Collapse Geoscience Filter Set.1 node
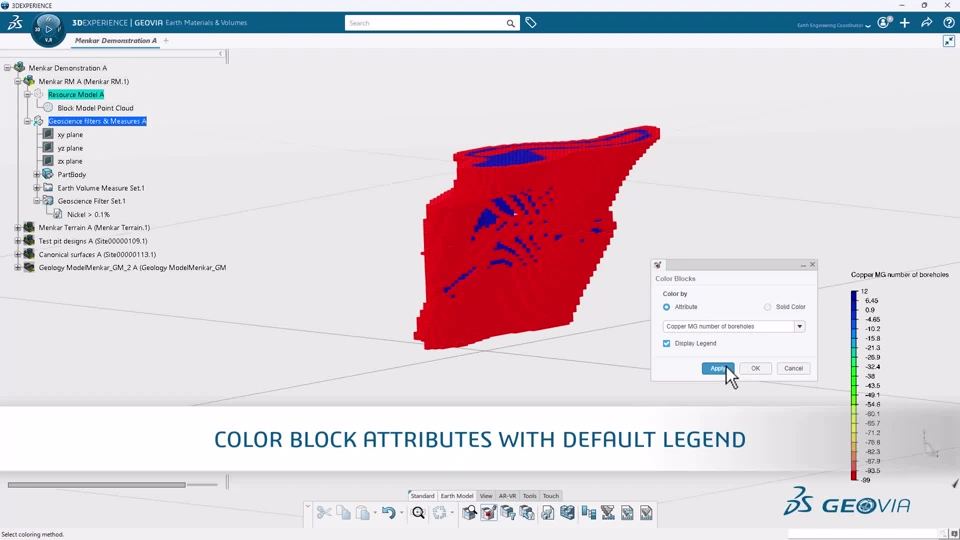The width and height of the screenshot is (960, 540). (x=37, y=201)
